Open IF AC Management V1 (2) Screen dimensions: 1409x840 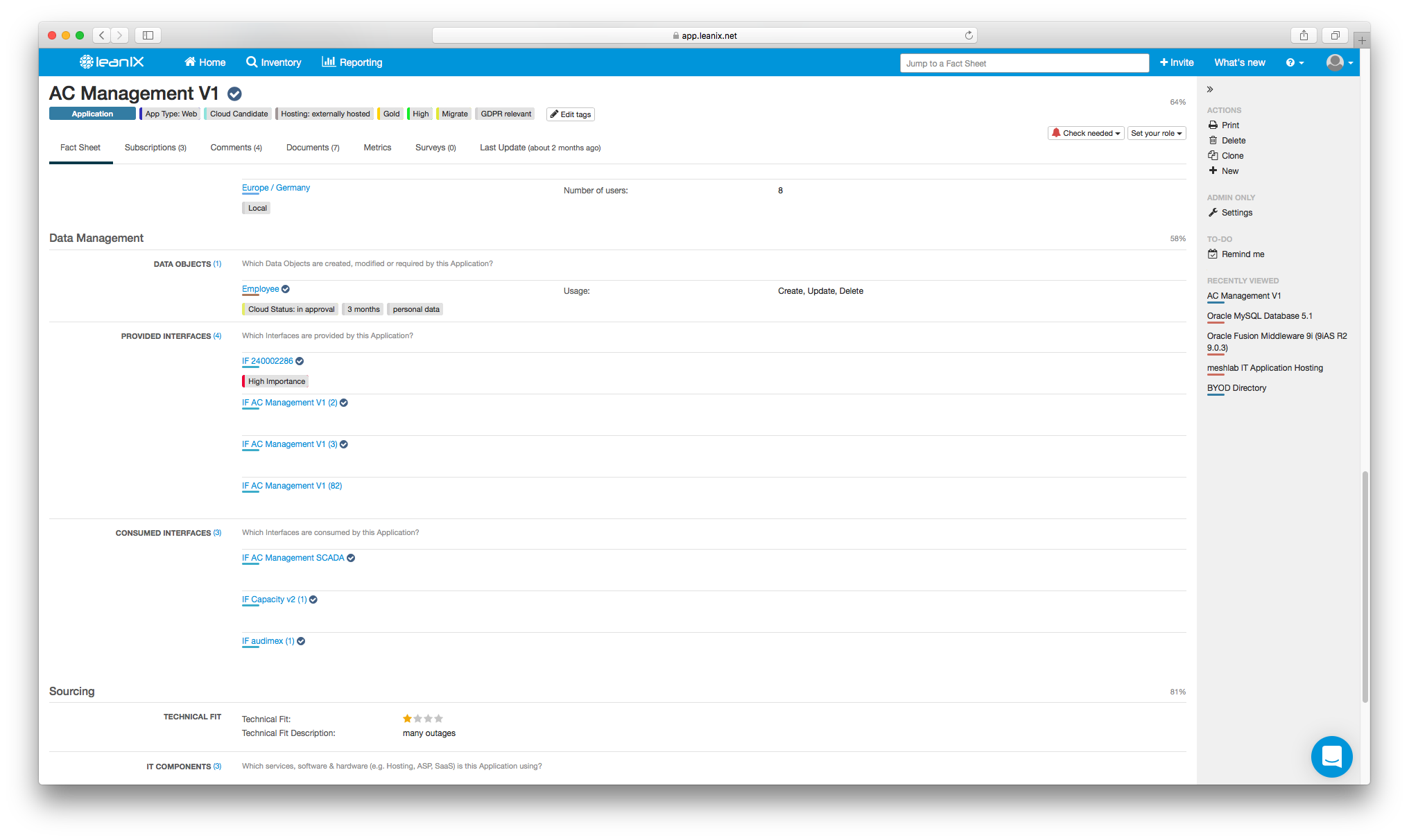[290, 403]
